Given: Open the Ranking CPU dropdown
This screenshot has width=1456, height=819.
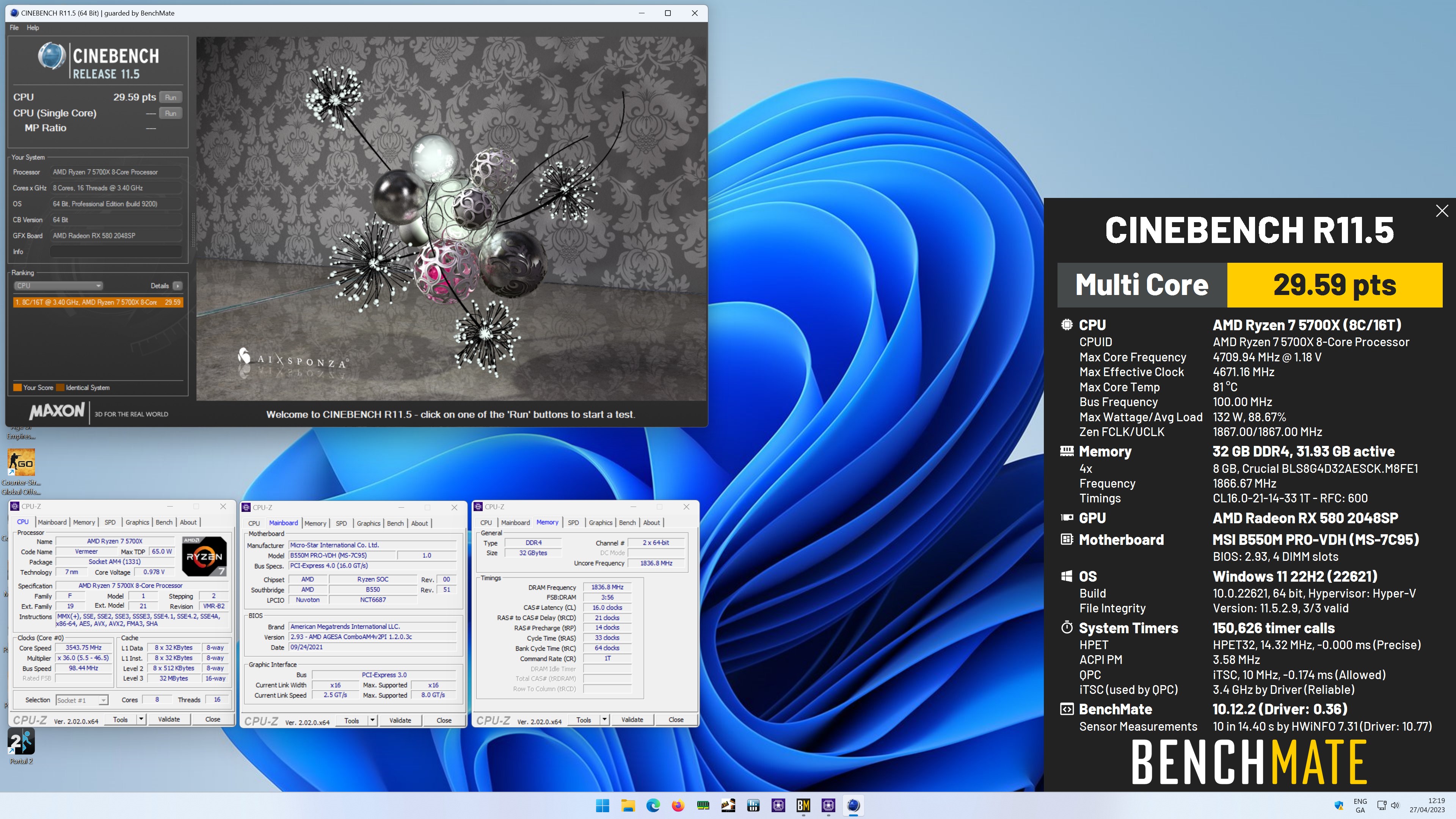Looking at the screenshot, I should 58,286.
